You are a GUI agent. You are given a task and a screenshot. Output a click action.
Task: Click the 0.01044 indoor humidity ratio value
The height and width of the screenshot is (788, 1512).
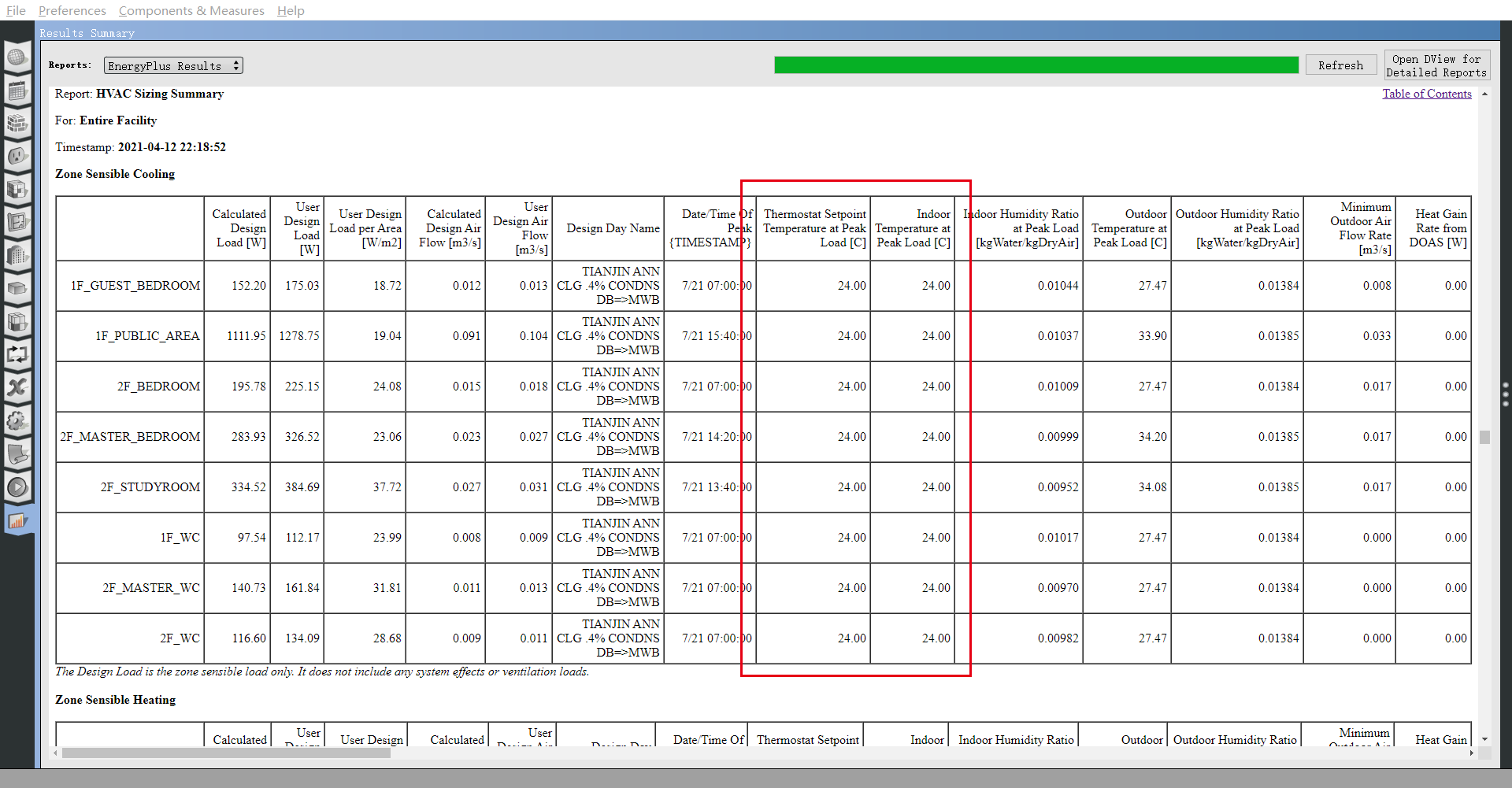pos(1058,286)
